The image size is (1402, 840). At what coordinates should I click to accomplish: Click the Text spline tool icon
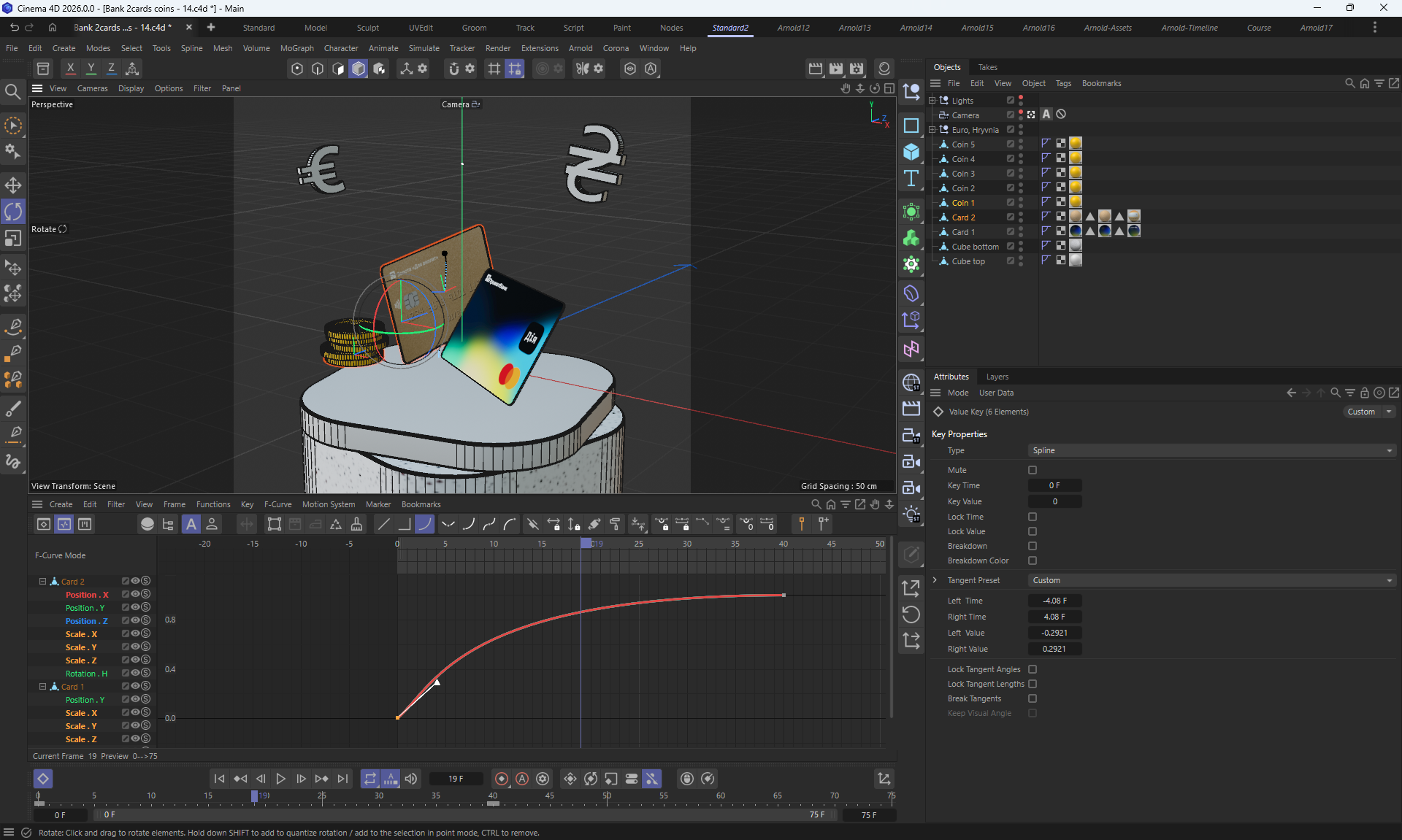coord(911,179)
